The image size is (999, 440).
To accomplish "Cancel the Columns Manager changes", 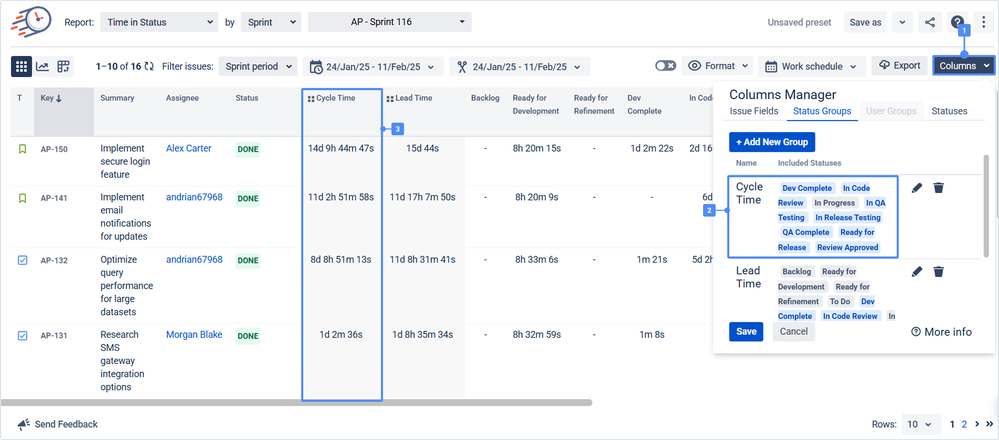I will tap(794, 331).
